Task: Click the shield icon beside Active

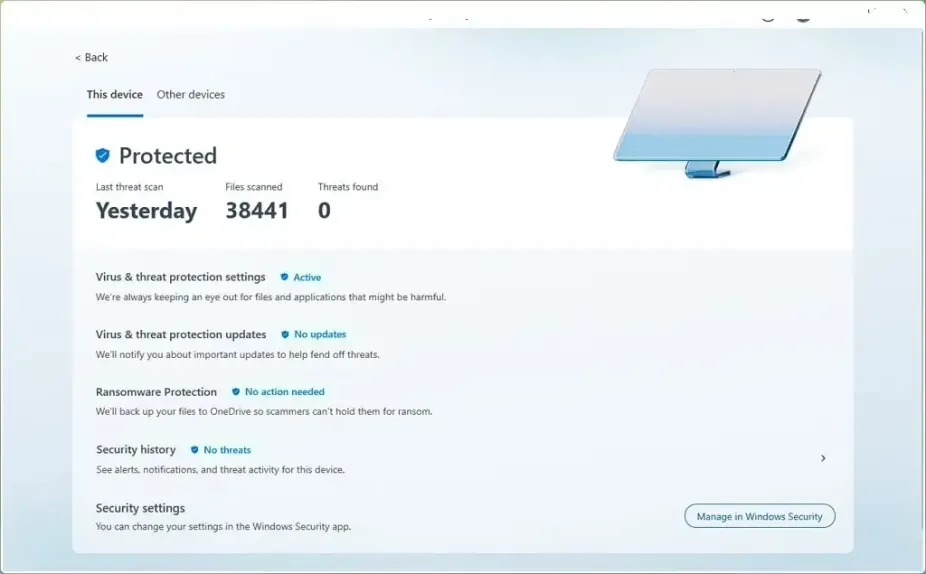Action: click(284, 277)
